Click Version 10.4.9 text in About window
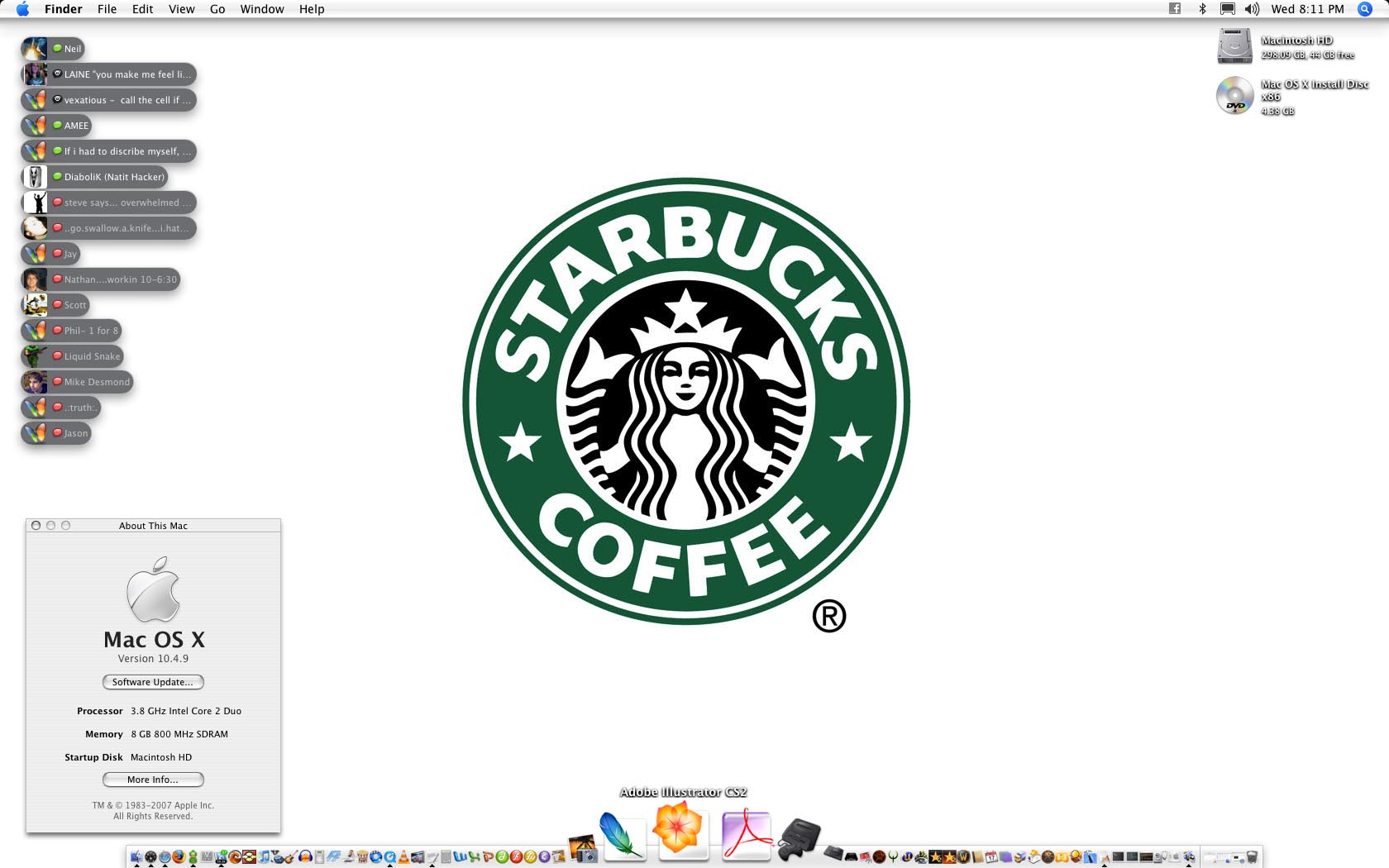Viewport: 1389px width, 868px height. 153,659
